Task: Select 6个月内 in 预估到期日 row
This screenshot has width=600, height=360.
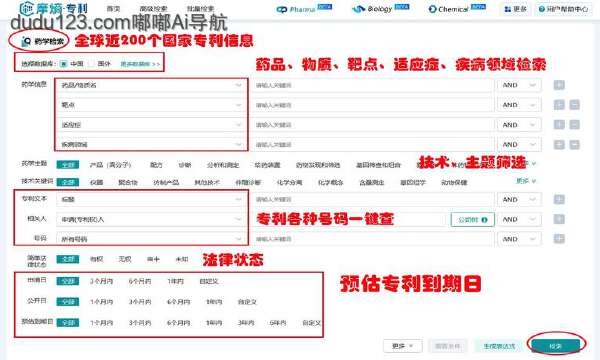Action: (x=178, y=323)
